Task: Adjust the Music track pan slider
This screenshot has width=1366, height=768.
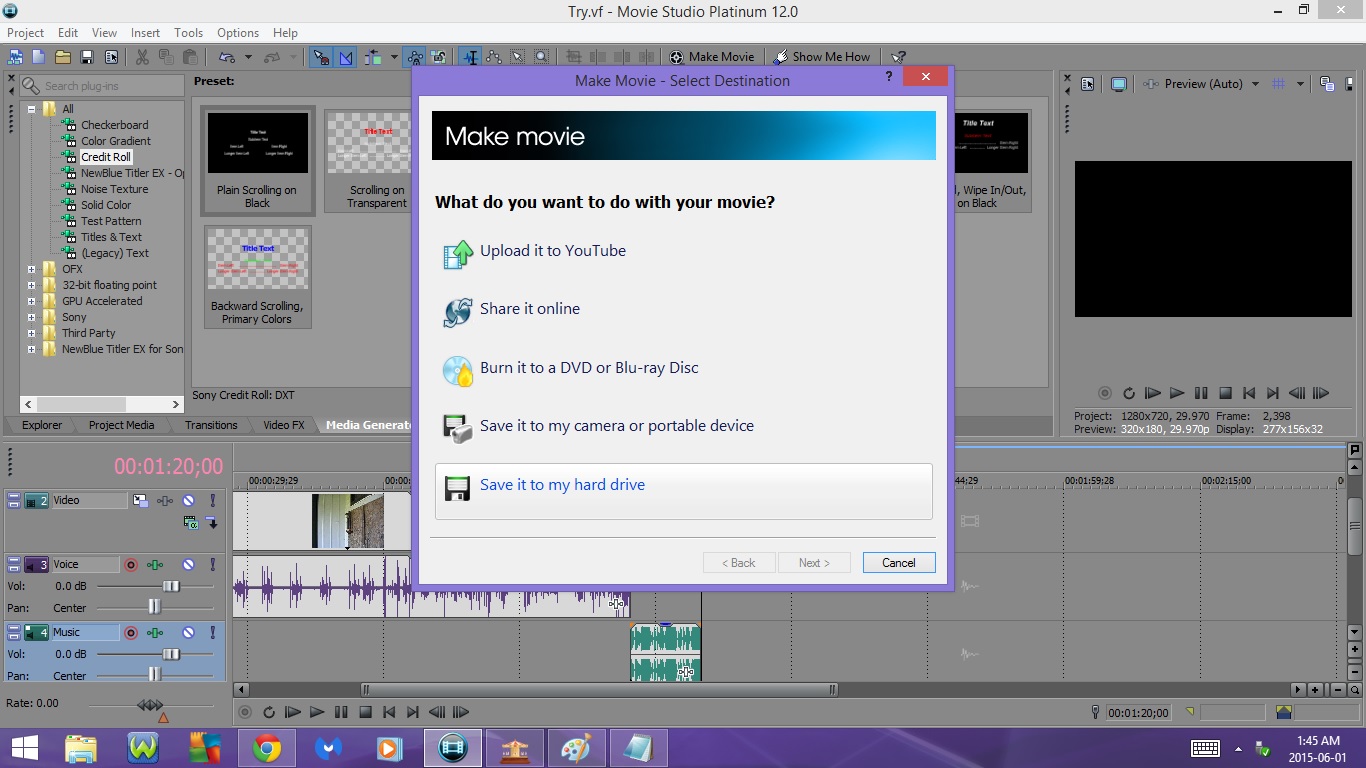Action: [x=154, y=675]
